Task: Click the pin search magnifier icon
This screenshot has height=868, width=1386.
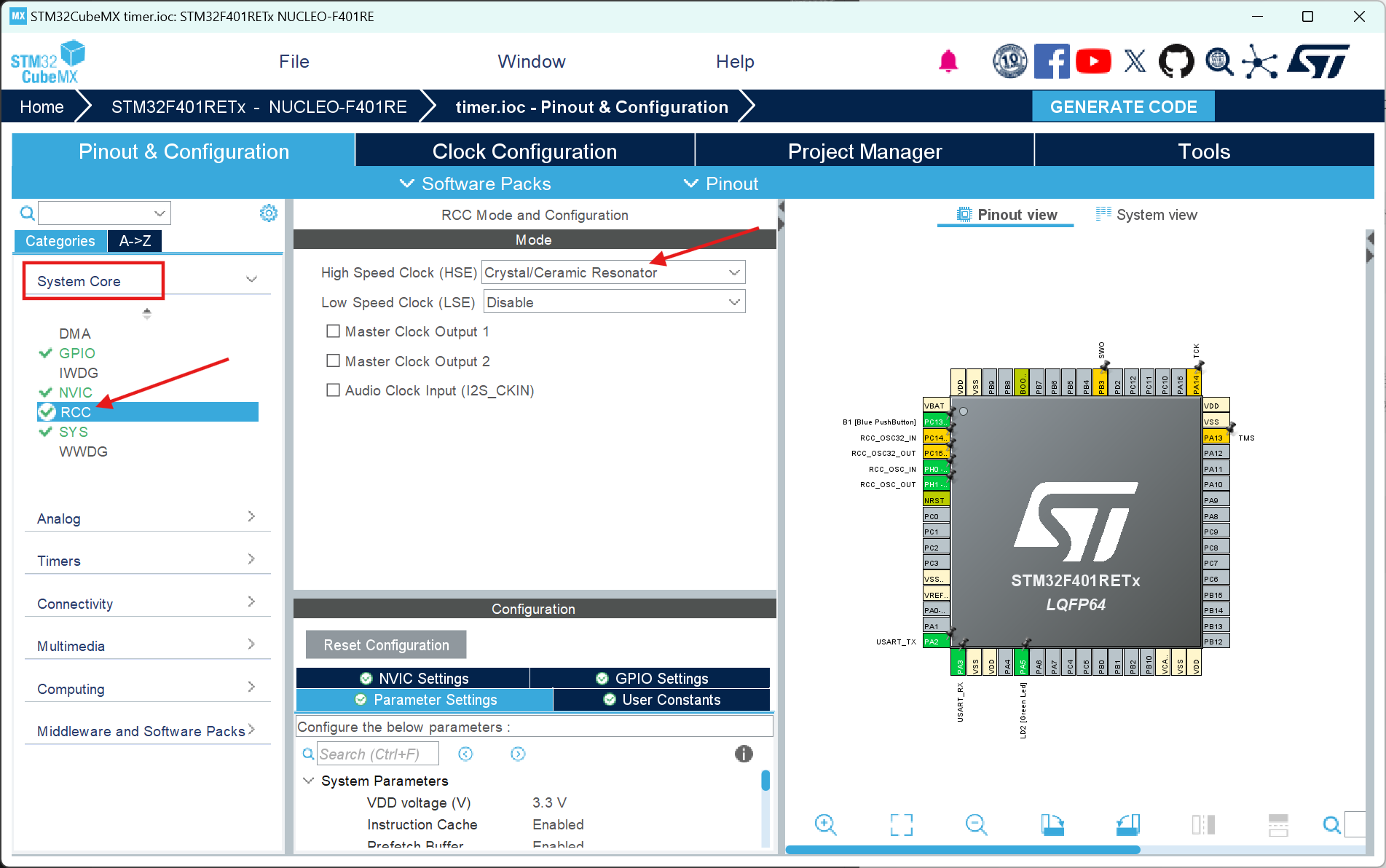Action: [1331, 824]
